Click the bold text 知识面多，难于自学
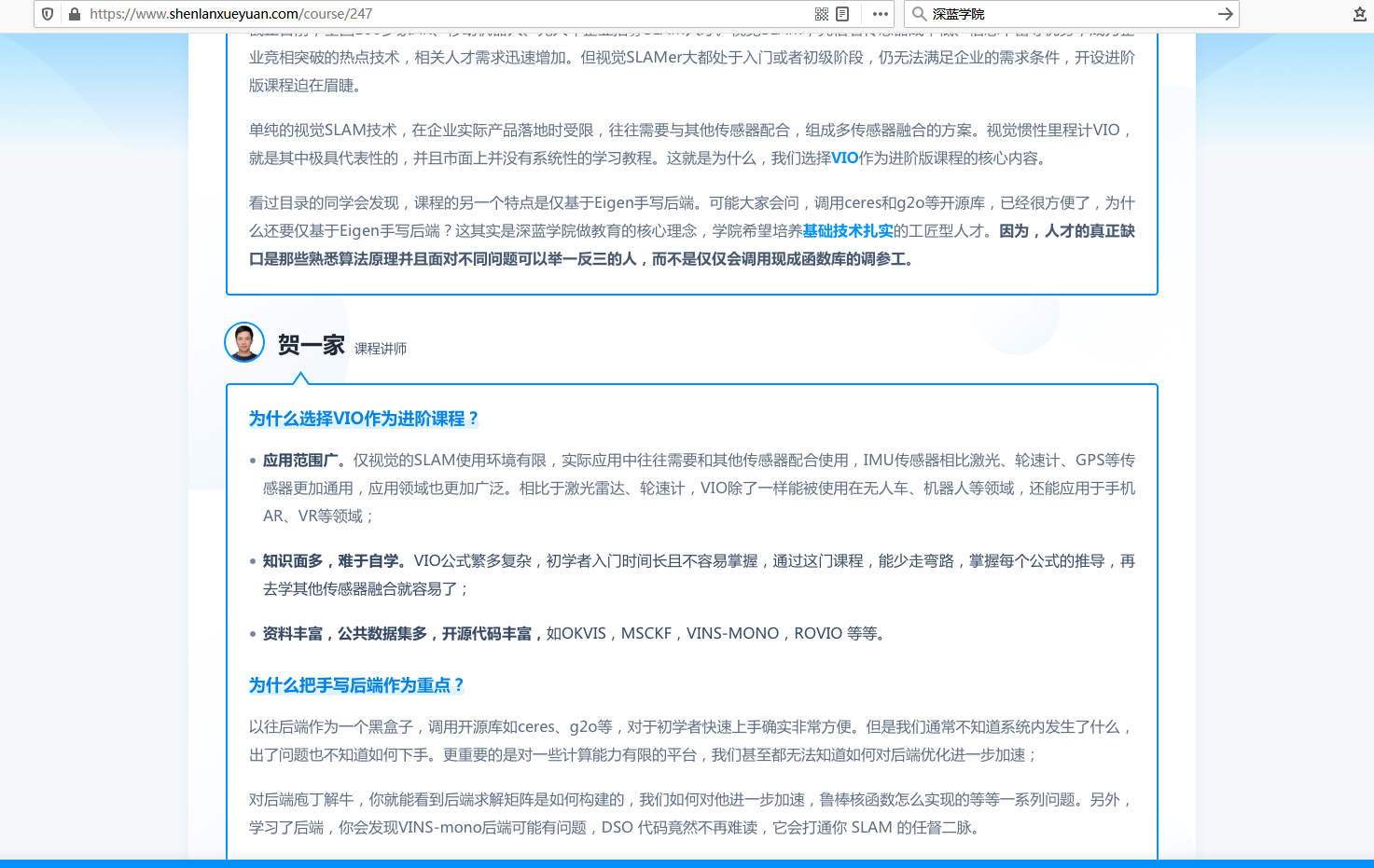 click(x=331, y=560)
